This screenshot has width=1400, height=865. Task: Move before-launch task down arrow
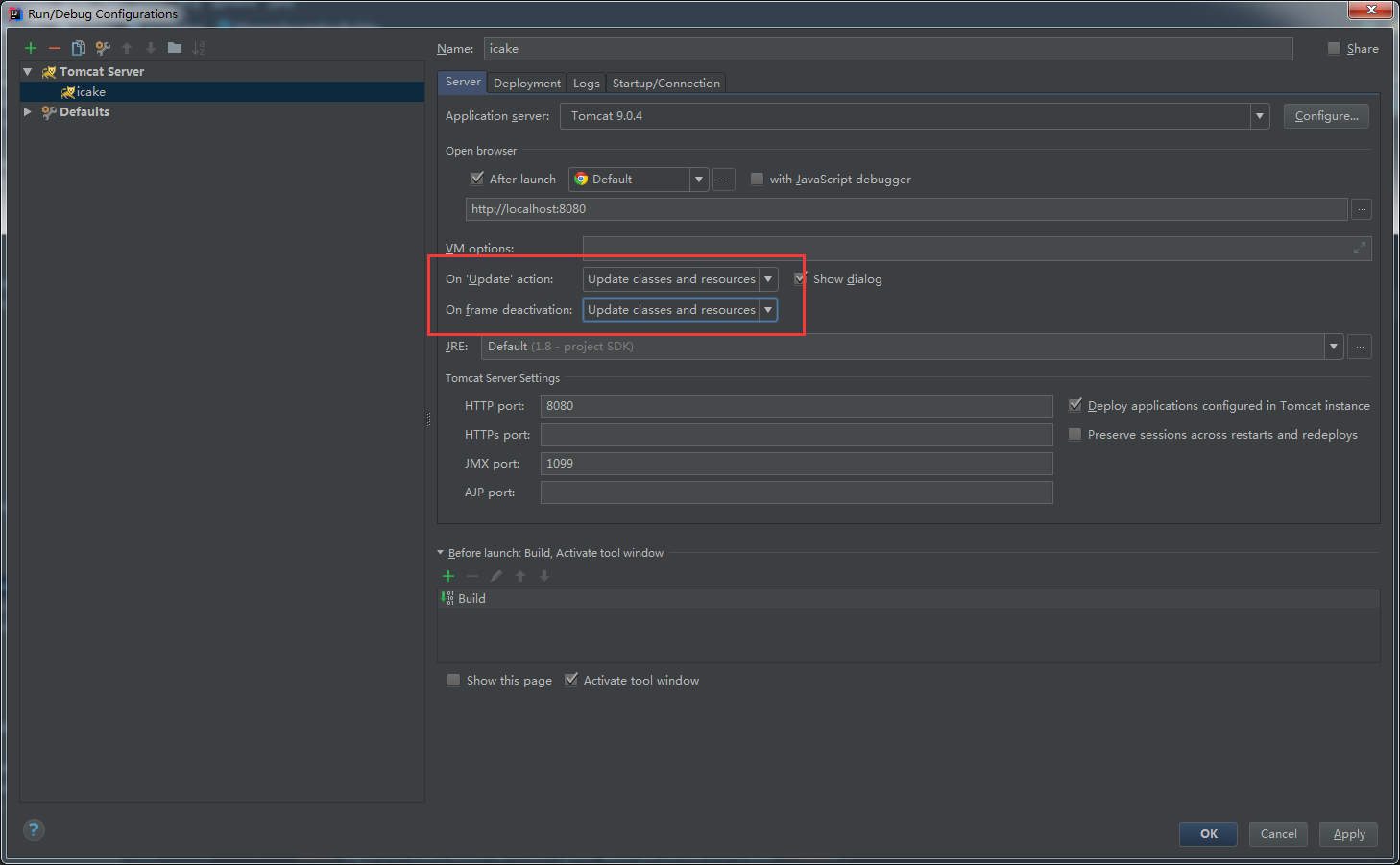click(x=544, y=576)
